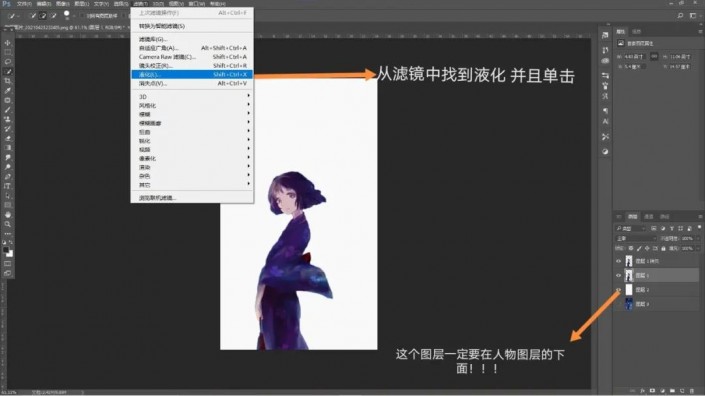Expand the 风格化 submenu

click(x=192, y=106)
